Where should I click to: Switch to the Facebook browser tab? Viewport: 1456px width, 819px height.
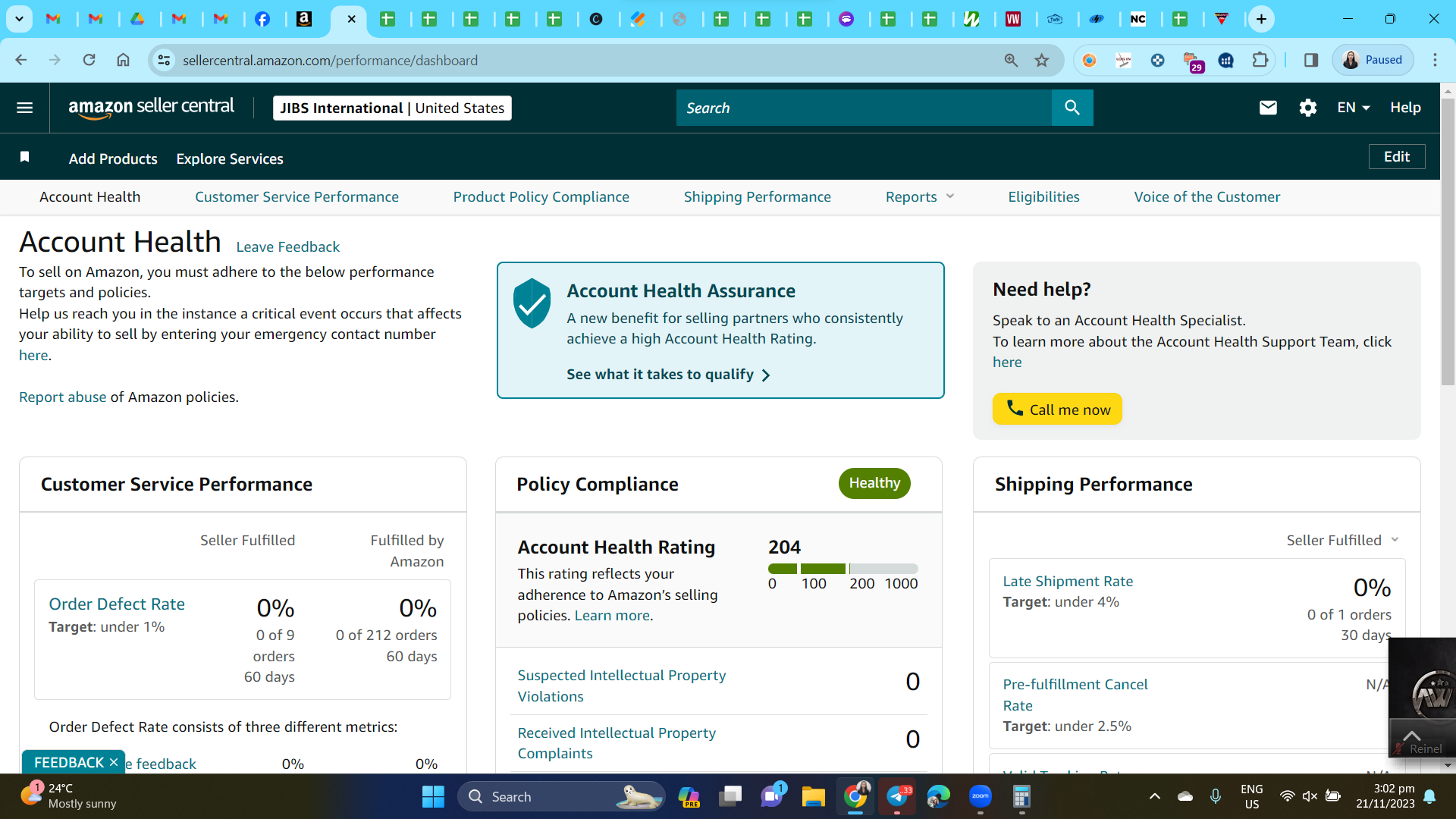262,19
